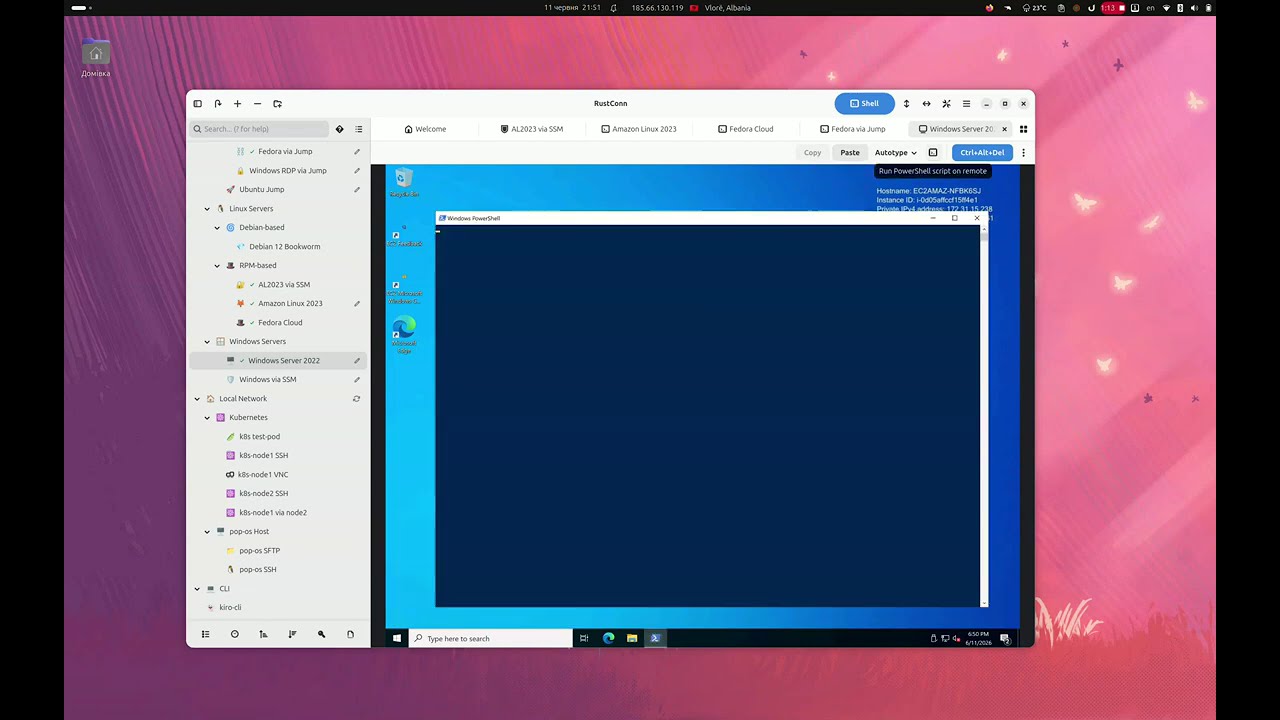Open the remote Windows Start menu
This screenshot has height=720, width=1280.
397,638
